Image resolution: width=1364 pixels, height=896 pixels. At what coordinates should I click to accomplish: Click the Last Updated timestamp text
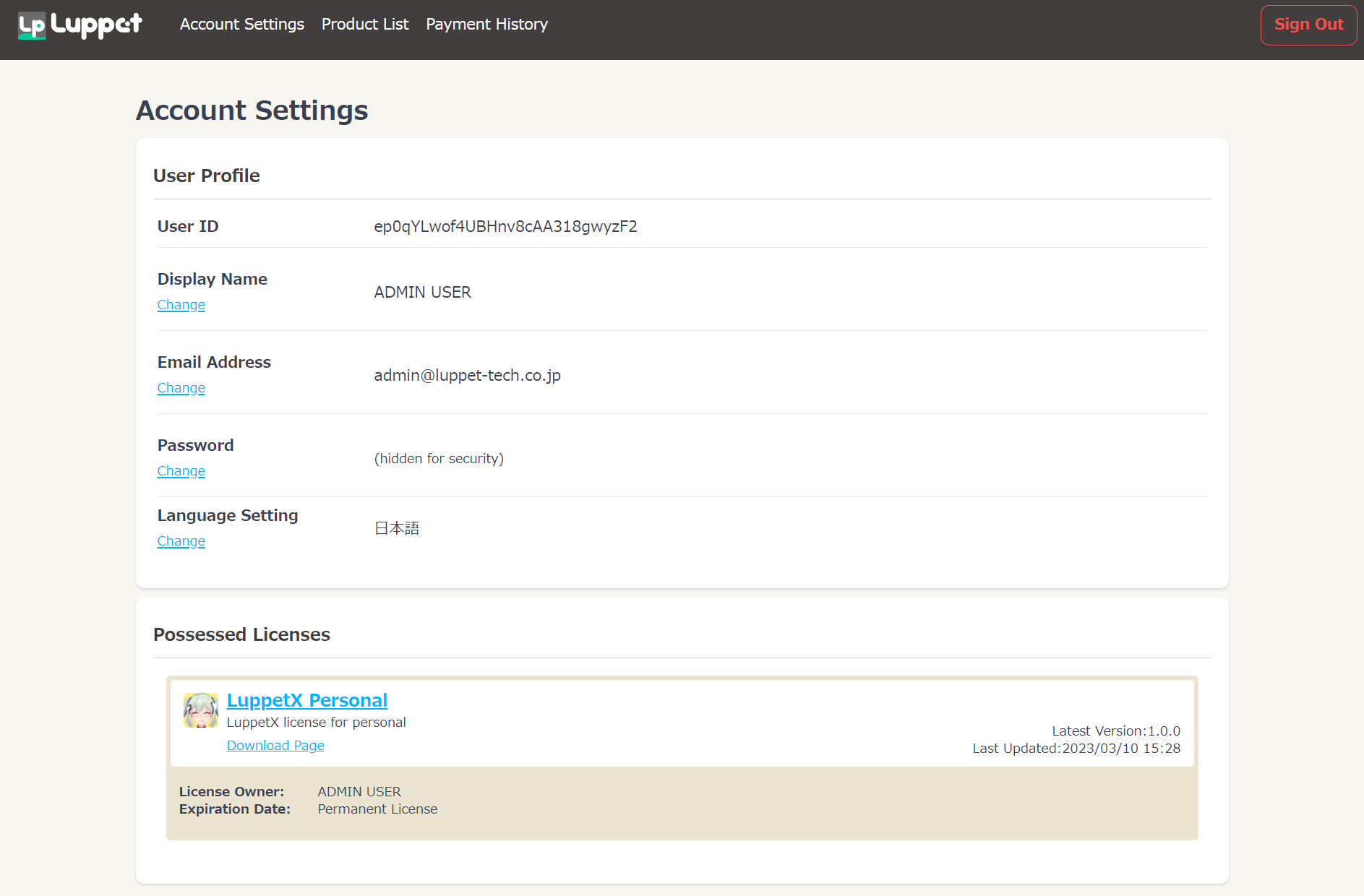click(1076, 748)
